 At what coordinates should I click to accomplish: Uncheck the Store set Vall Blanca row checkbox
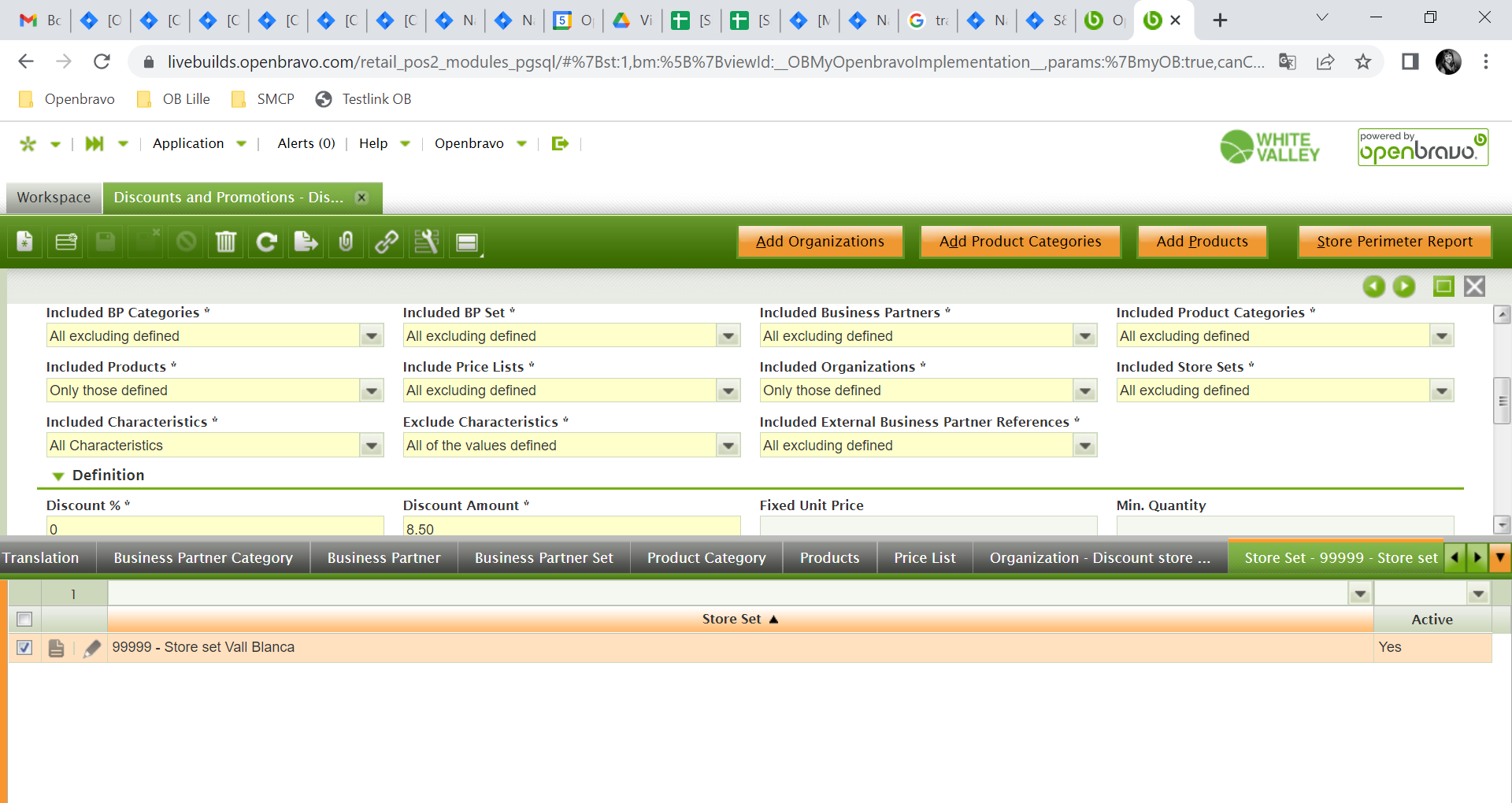24,648
